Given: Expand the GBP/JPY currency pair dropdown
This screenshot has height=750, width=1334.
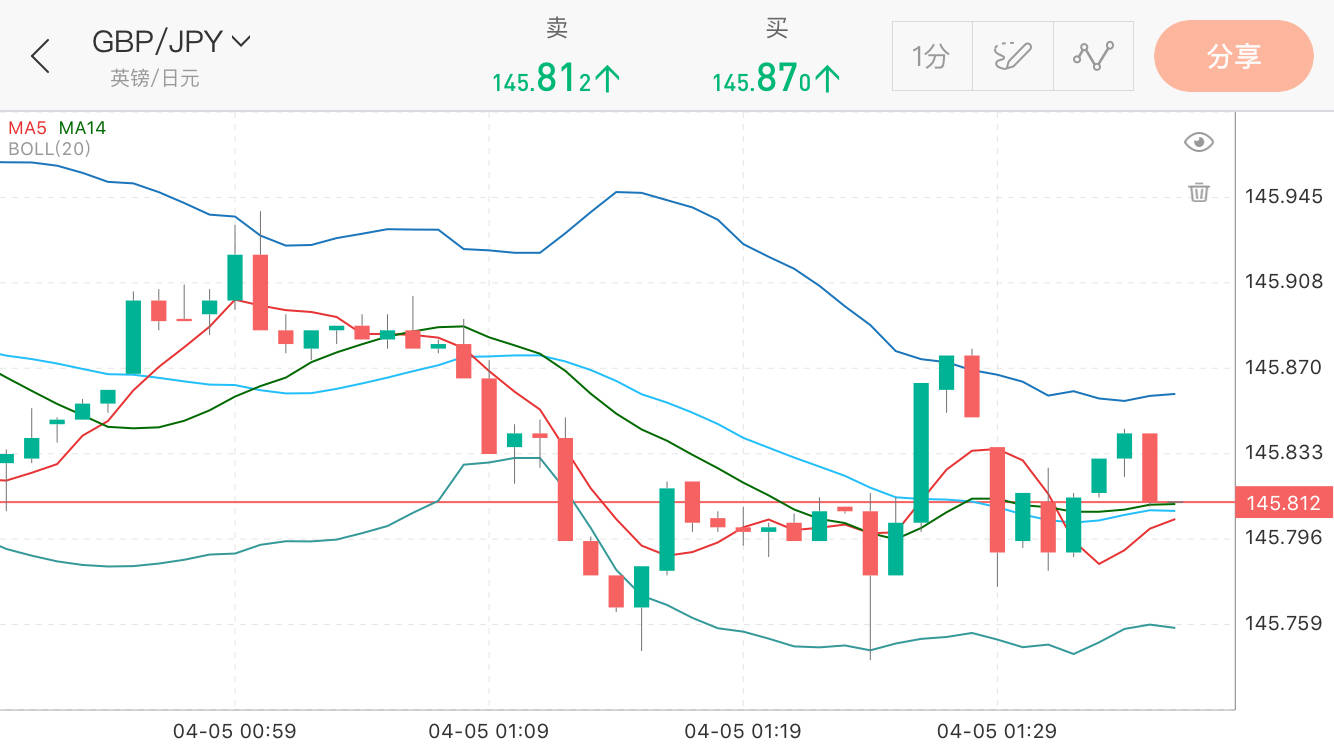Looking at the screenshot, I should pos(241,41).
